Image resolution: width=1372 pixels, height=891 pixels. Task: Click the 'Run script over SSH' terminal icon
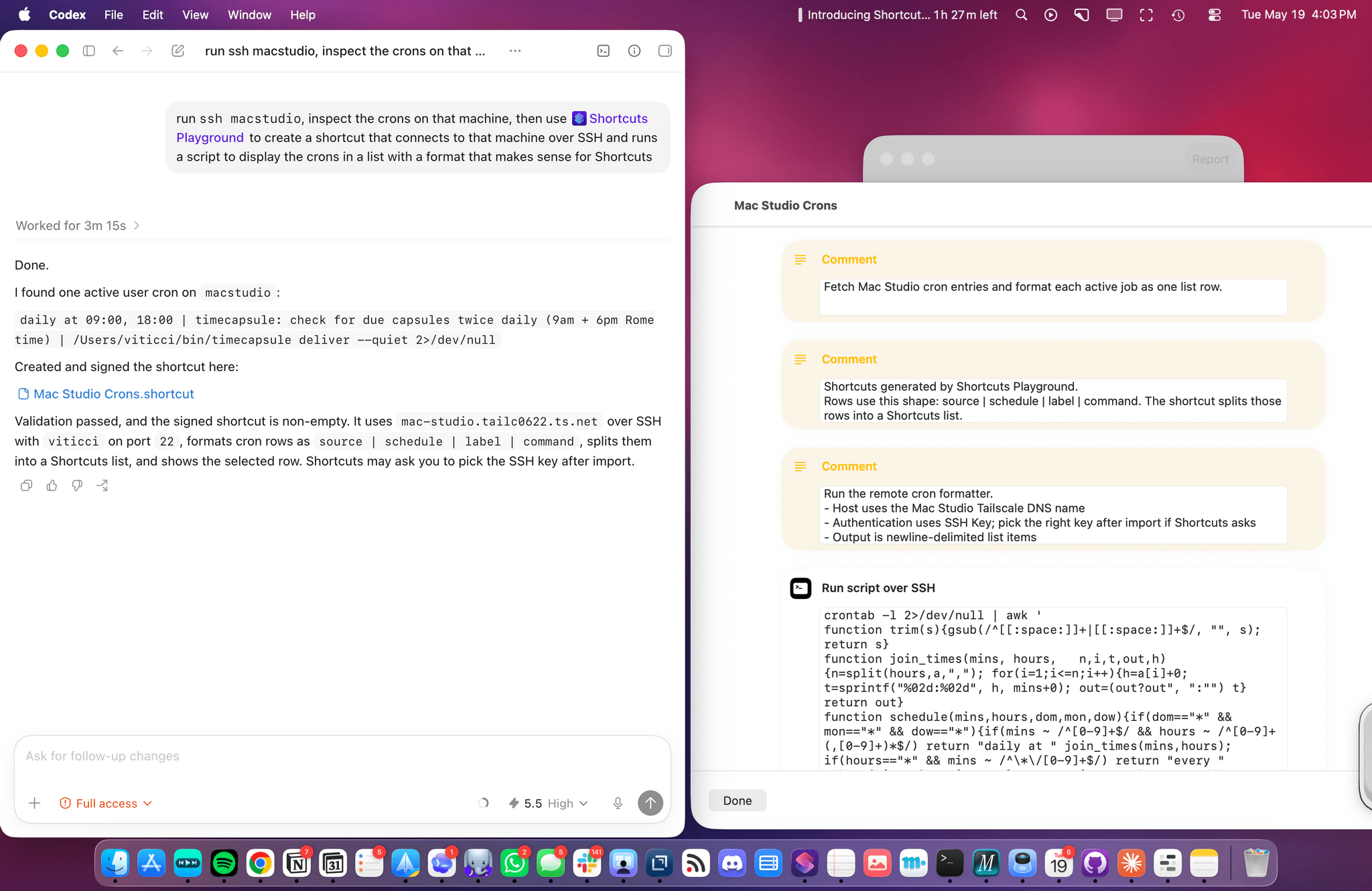coord(801,588)
